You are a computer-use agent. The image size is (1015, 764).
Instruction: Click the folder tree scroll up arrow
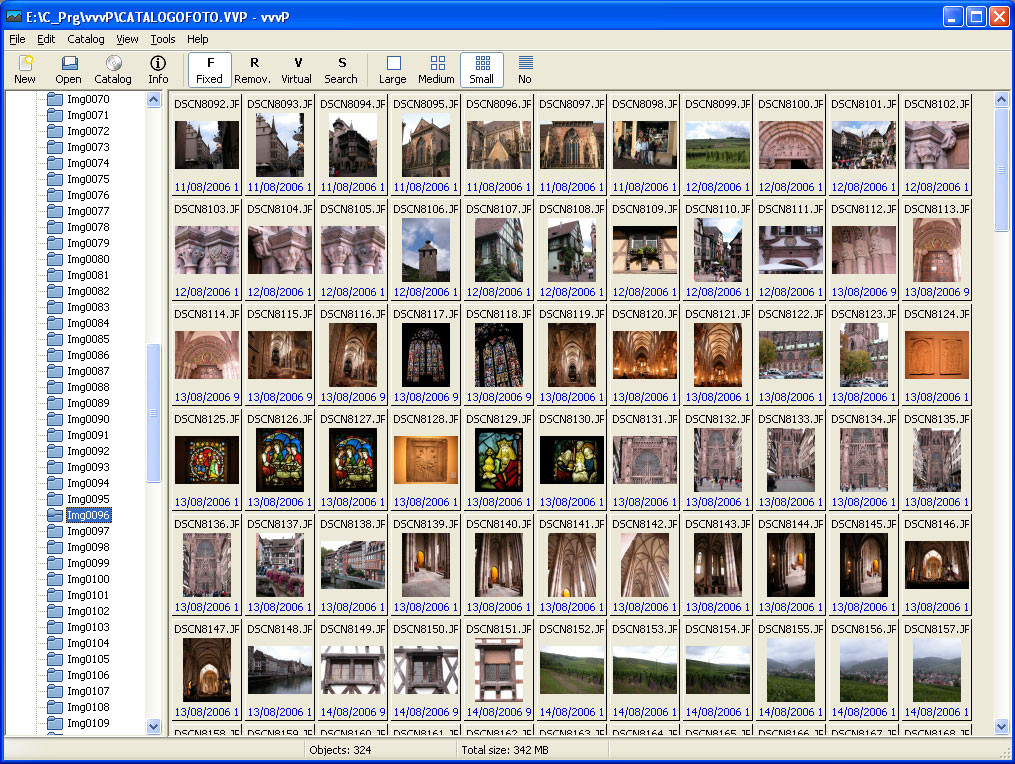(x=153, y=100)
